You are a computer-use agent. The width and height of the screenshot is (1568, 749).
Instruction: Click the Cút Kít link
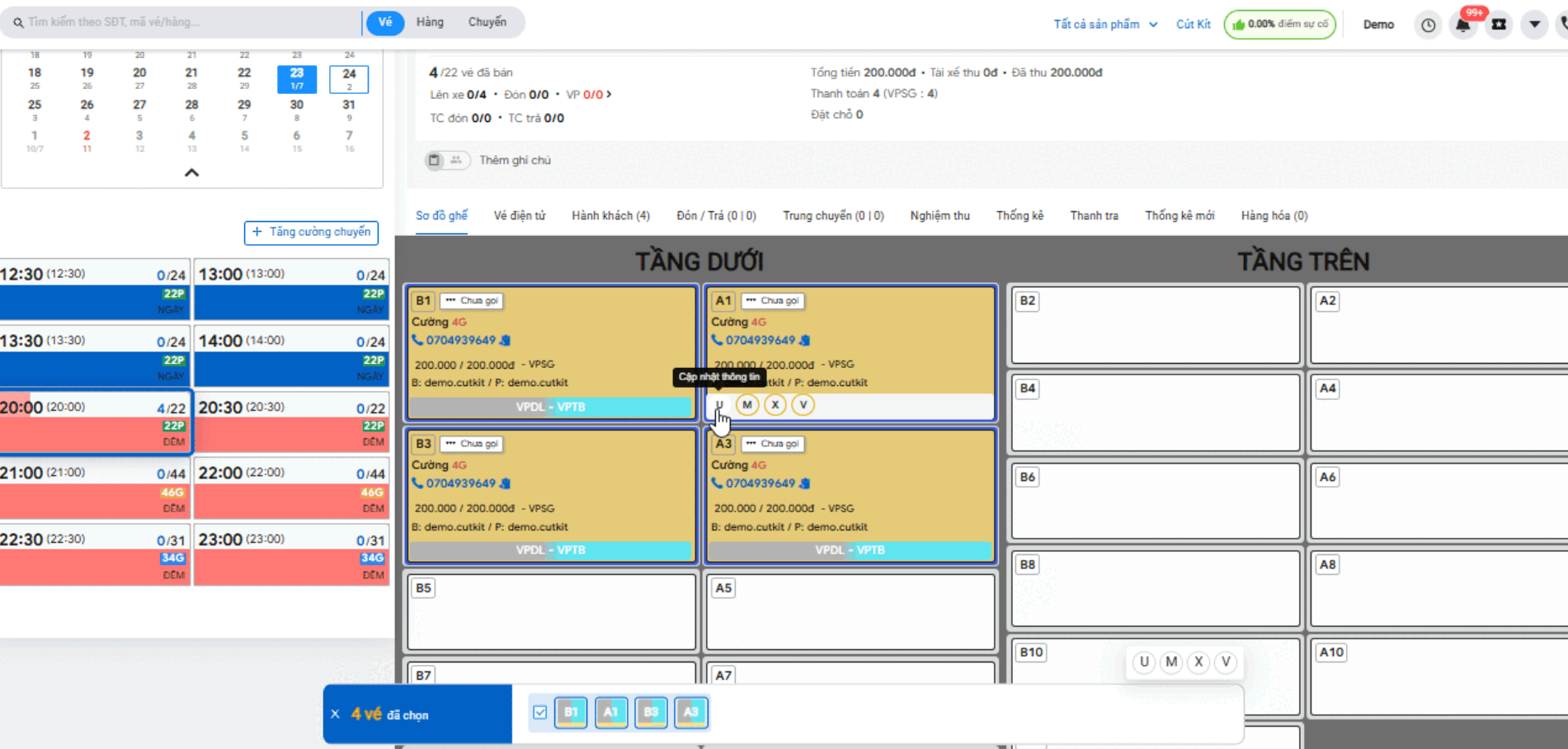click(x=1193, y=25)
